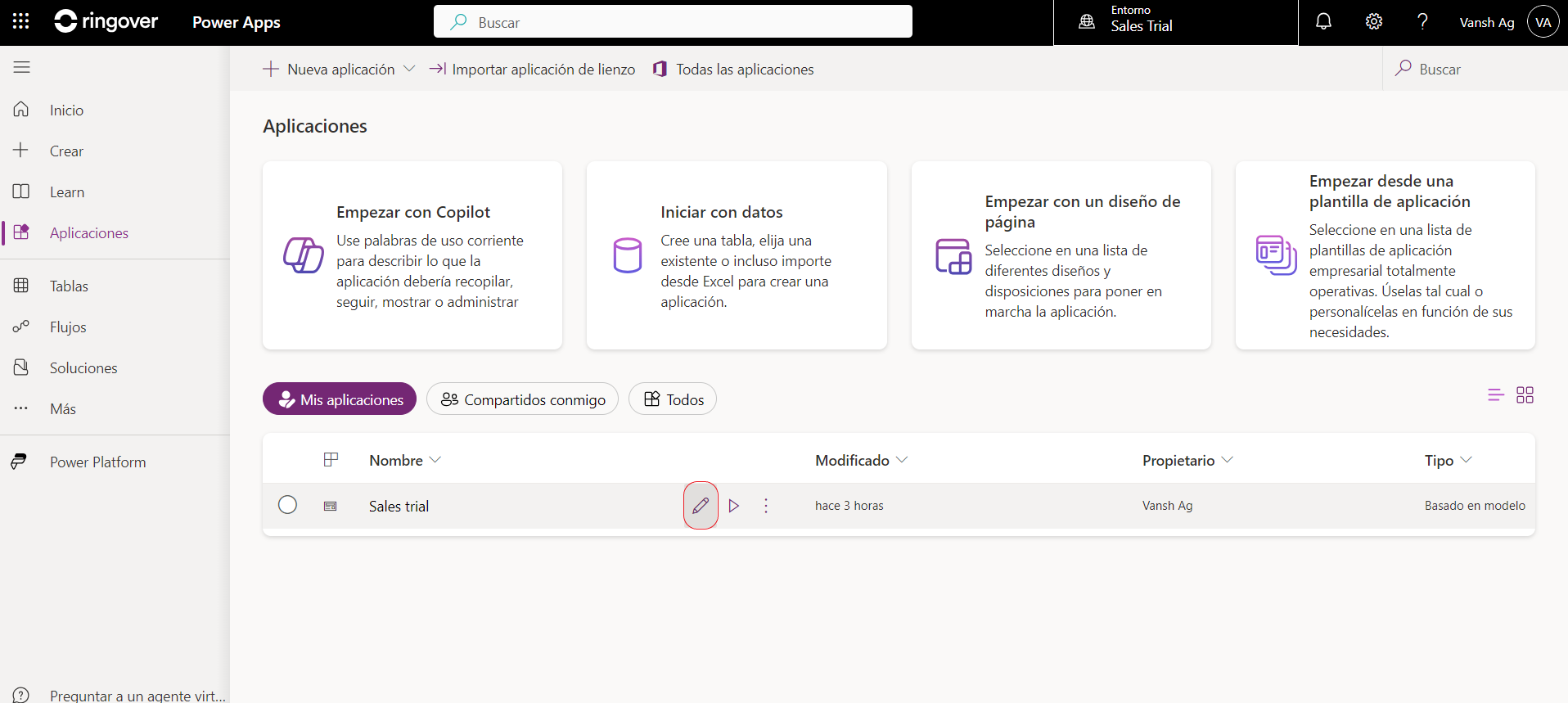
Task: Open the app launcher waffle icon
Action: coord(21,22)
